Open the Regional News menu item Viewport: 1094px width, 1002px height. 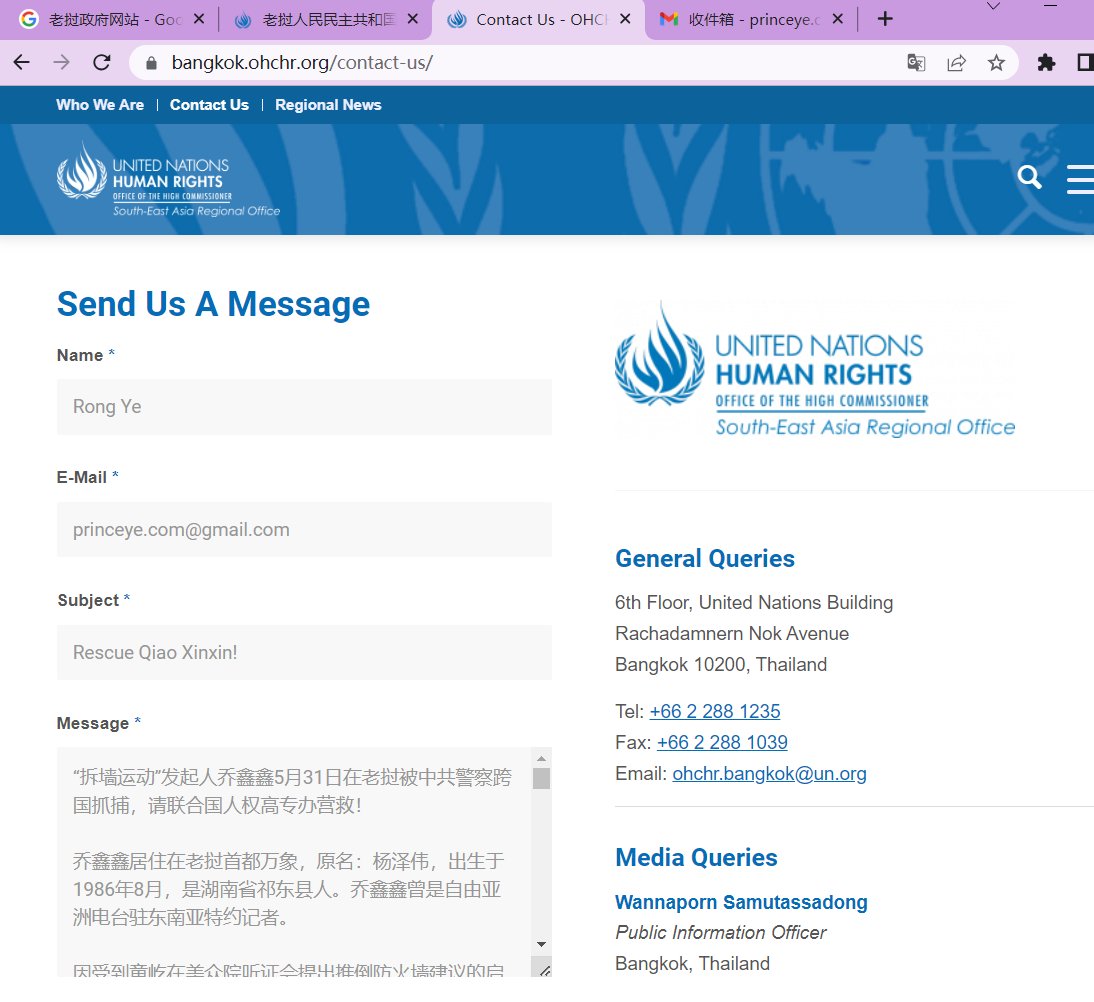328,105
